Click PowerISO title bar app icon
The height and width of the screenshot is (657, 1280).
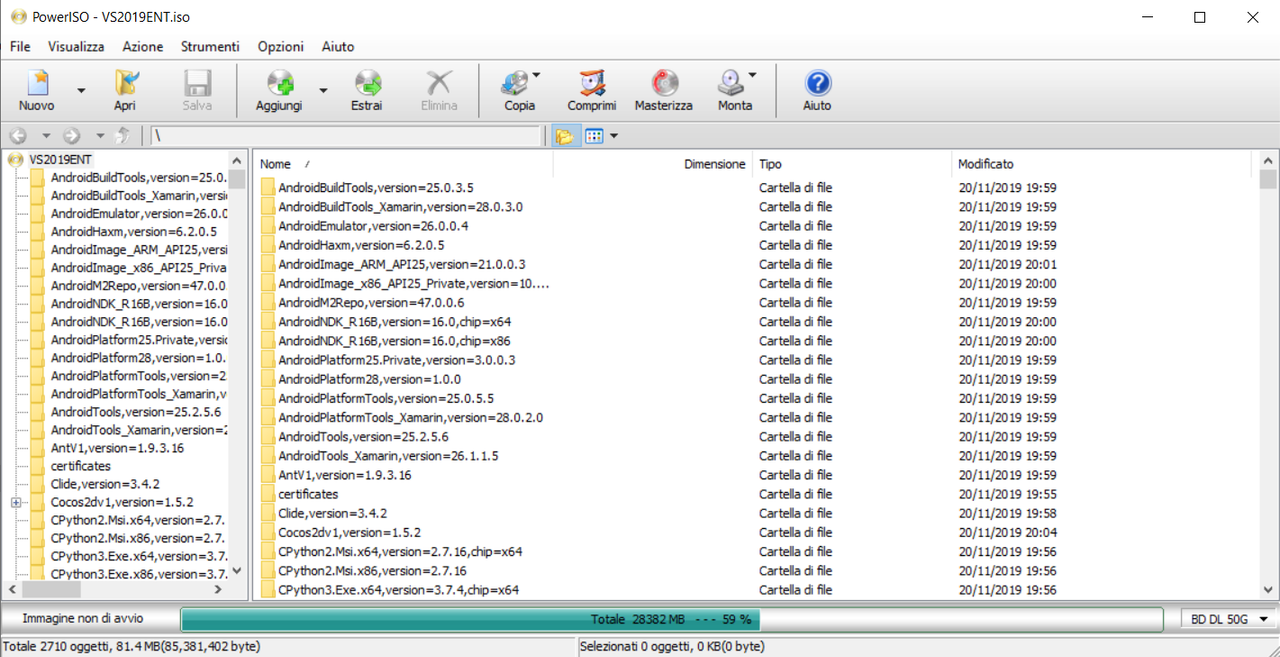click(17, 17)
